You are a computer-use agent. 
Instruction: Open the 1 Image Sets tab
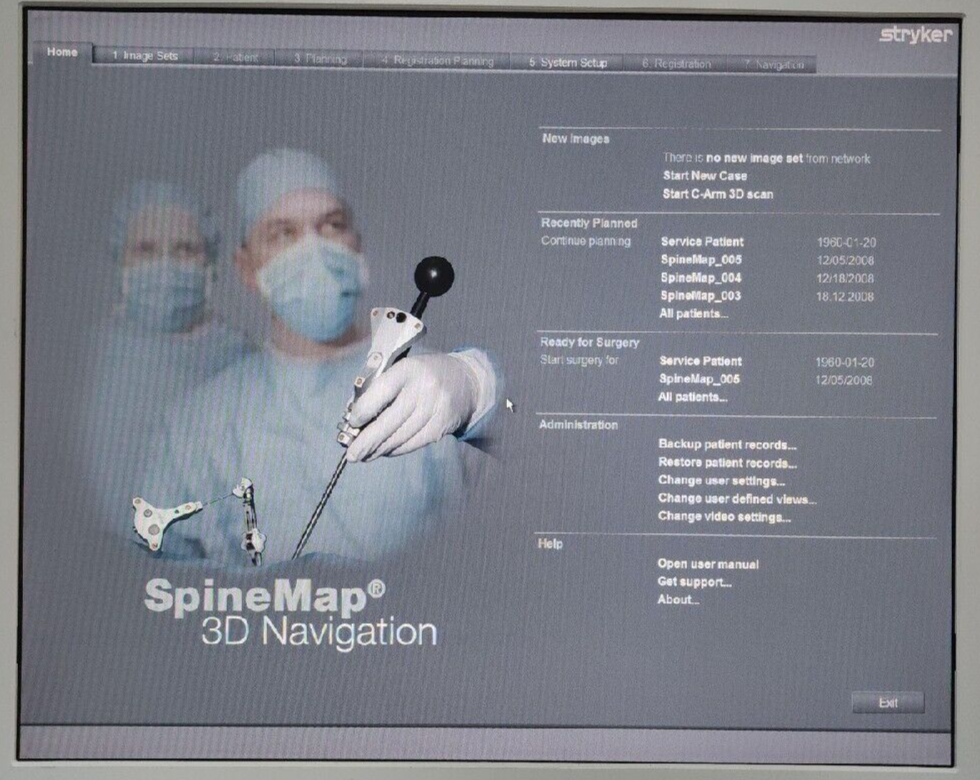[144, 56]
